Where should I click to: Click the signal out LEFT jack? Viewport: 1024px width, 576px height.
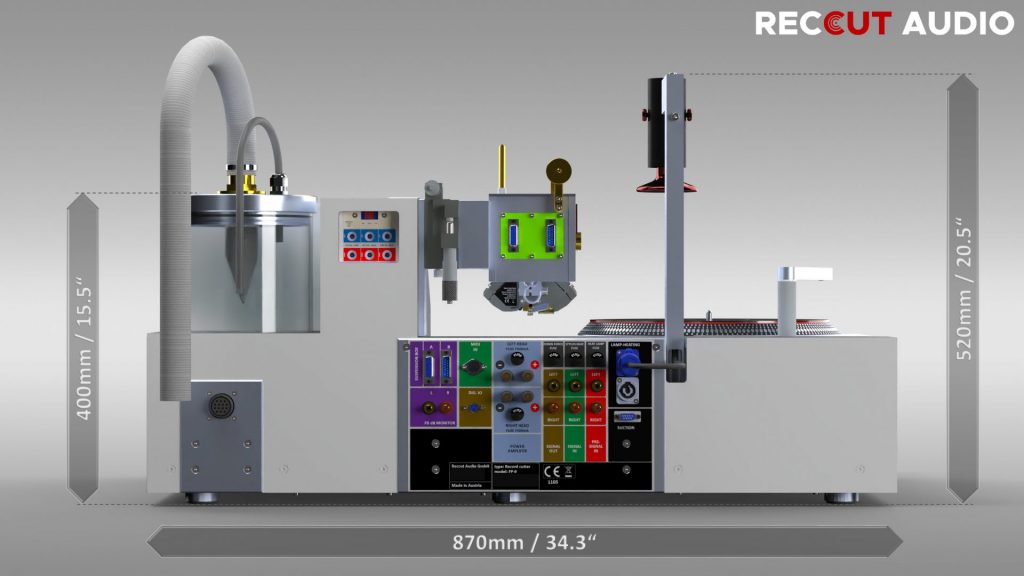click(553, 386)
